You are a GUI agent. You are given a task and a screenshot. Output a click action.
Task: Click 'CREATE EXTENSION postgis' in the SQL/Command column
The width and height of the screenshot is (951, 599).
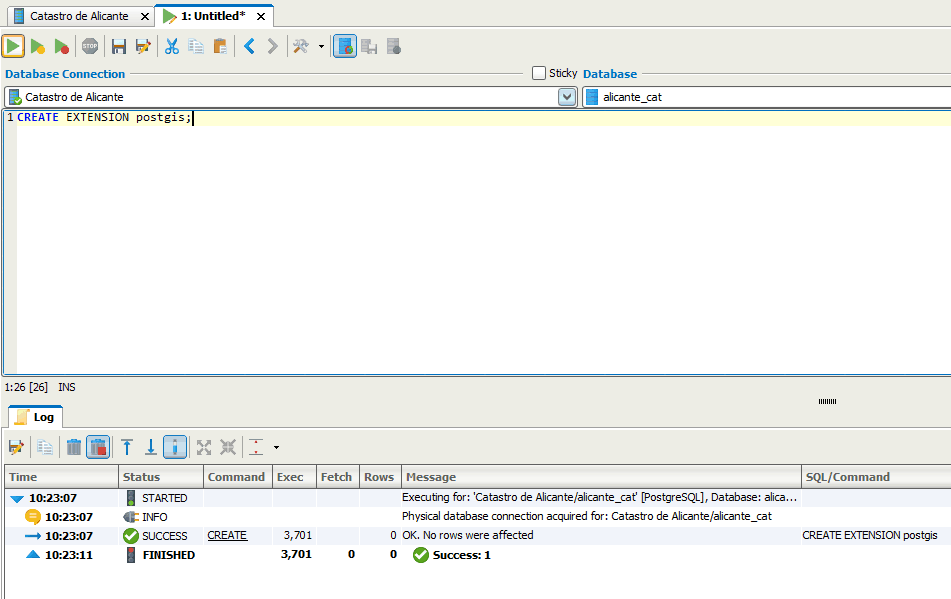(x=870, y=535)
